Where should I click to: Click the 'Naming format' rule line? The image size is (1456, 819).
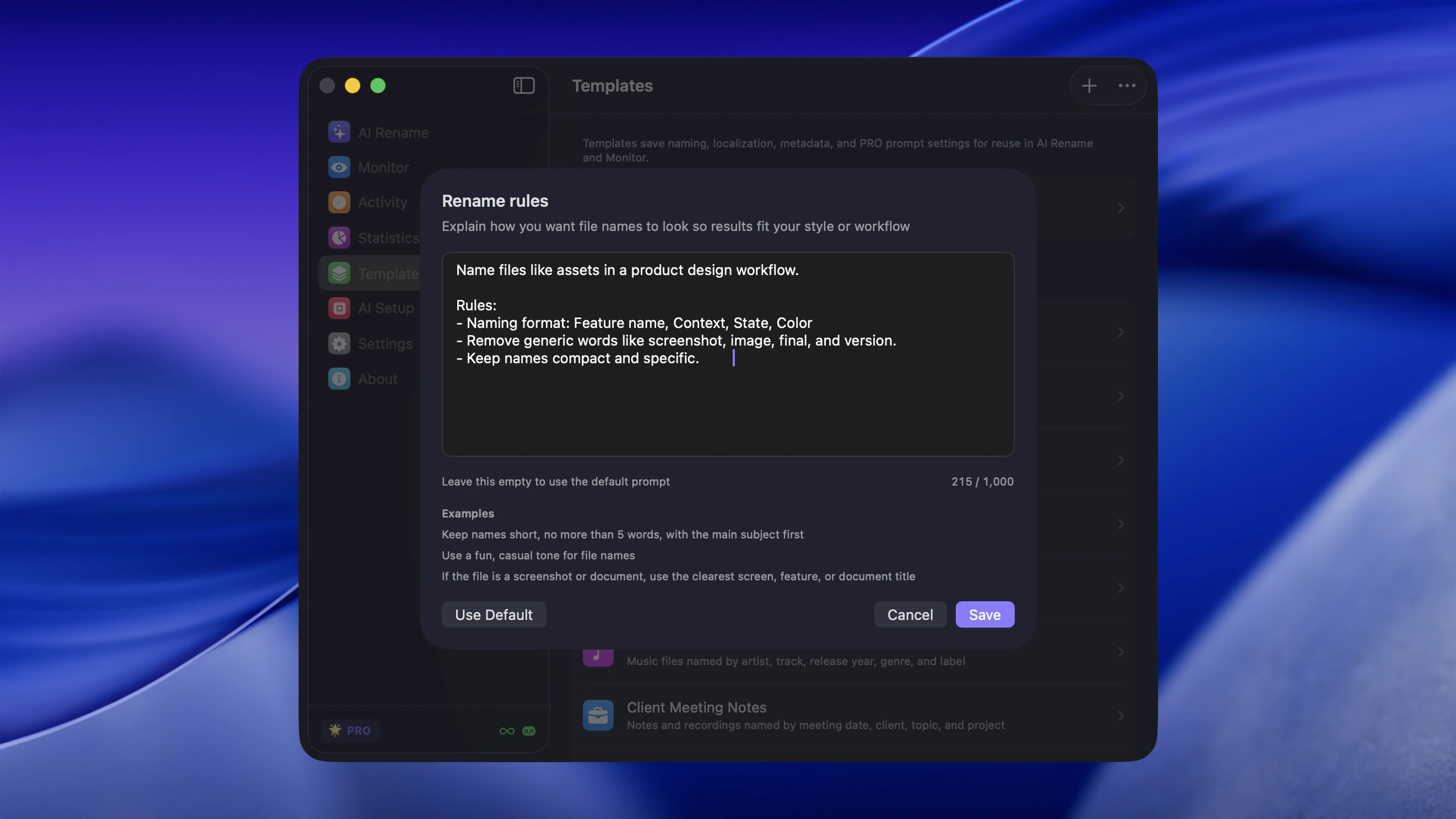coord(634,322)
